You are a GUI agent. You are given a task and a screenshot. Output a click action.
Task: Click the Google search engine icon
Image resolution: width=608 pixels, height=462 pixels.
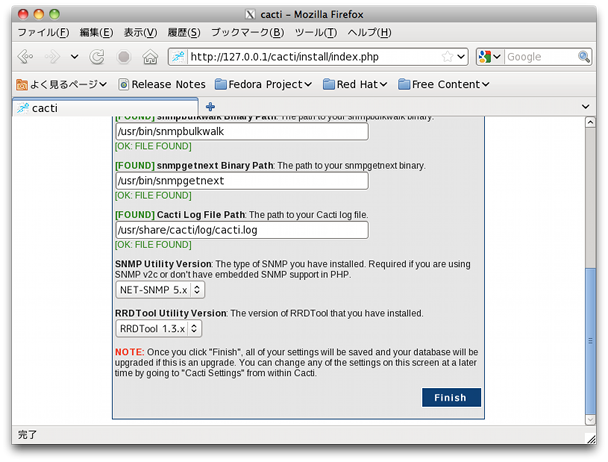coord(486,57)
